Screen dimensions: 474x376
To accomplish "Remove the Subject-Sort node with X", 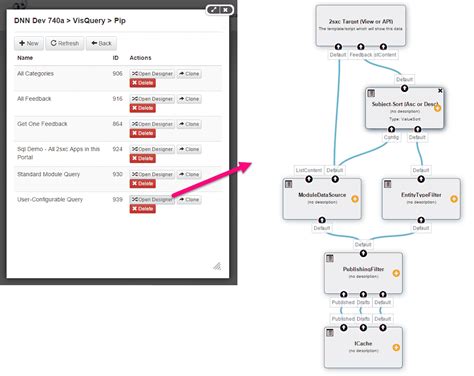I will (440, 91).
